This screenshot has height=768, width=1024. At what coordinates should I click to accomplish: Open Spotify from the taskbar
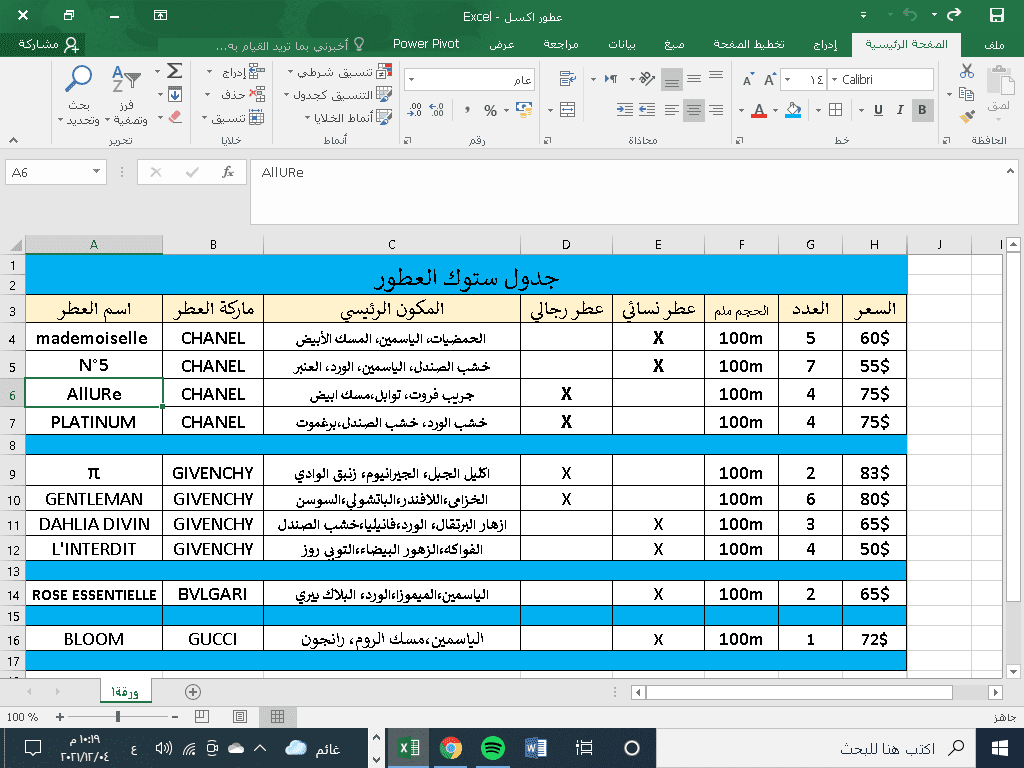point(492,748)
